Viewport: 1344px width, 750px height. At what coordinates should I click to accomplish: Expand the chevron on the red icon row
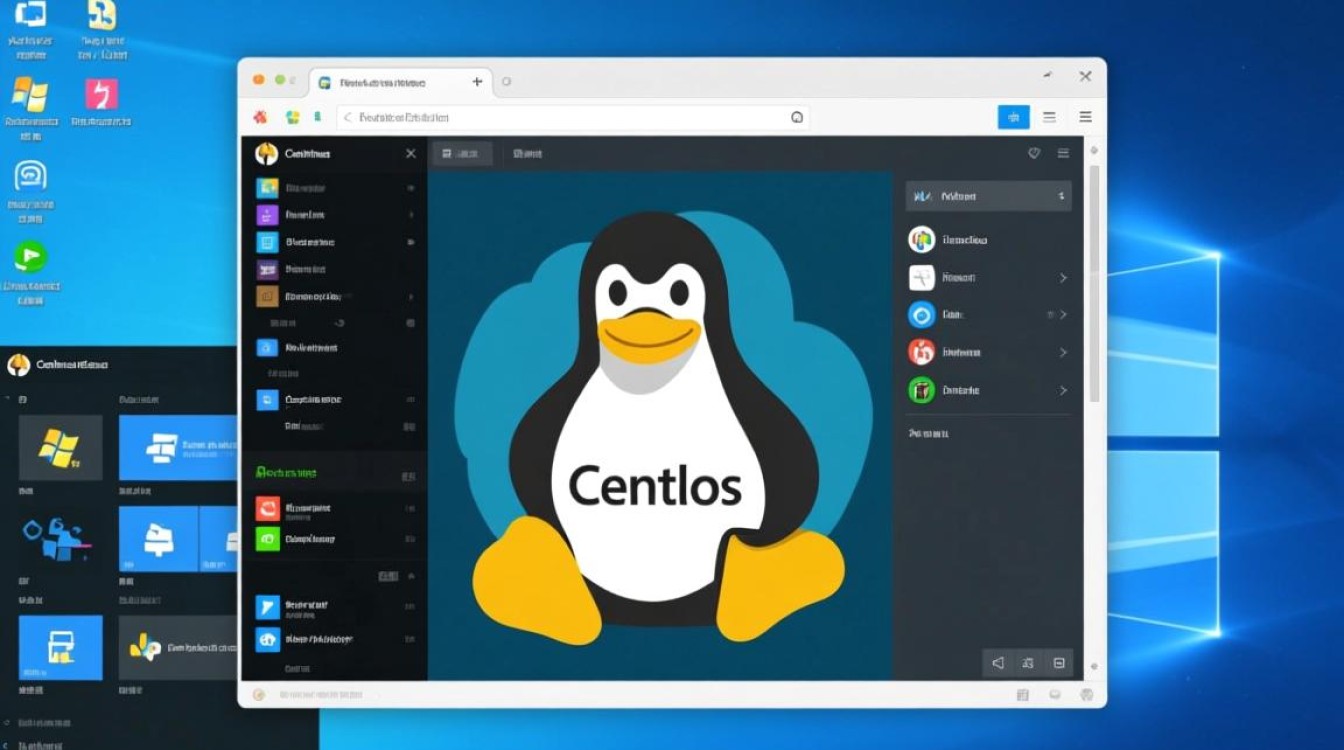1063,353
